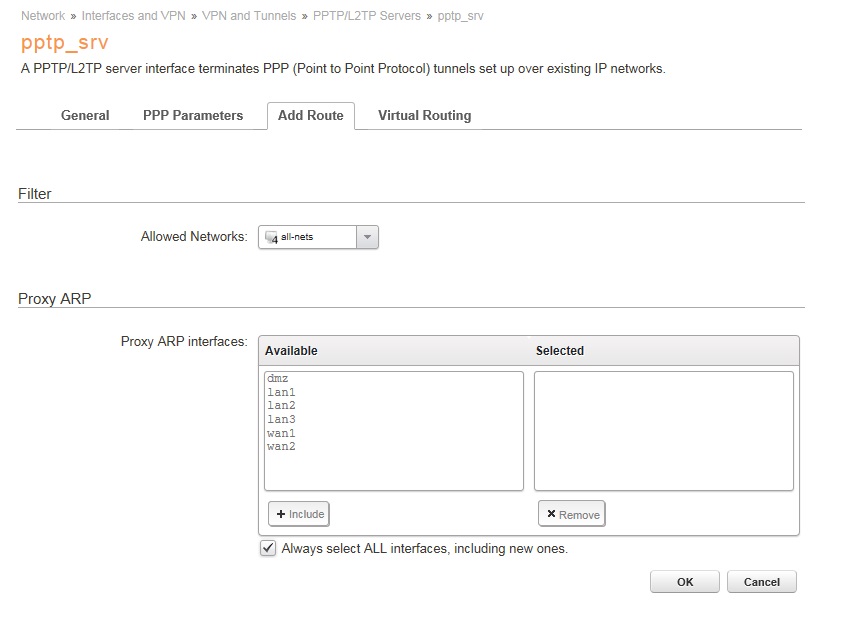Open the PPP Parameters tab
The width and height of the screenshot is (851, 622).
click(x=193, y=115)
